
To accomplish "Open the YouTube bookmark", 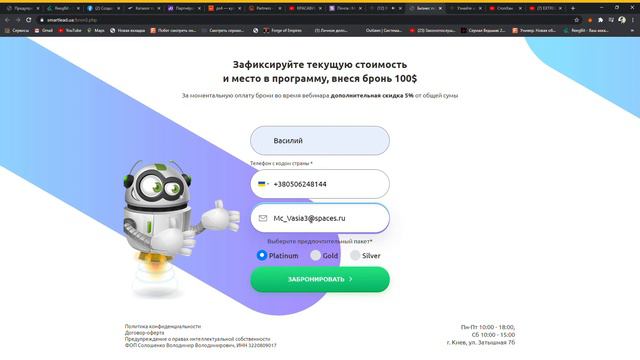I will (70, 30).
